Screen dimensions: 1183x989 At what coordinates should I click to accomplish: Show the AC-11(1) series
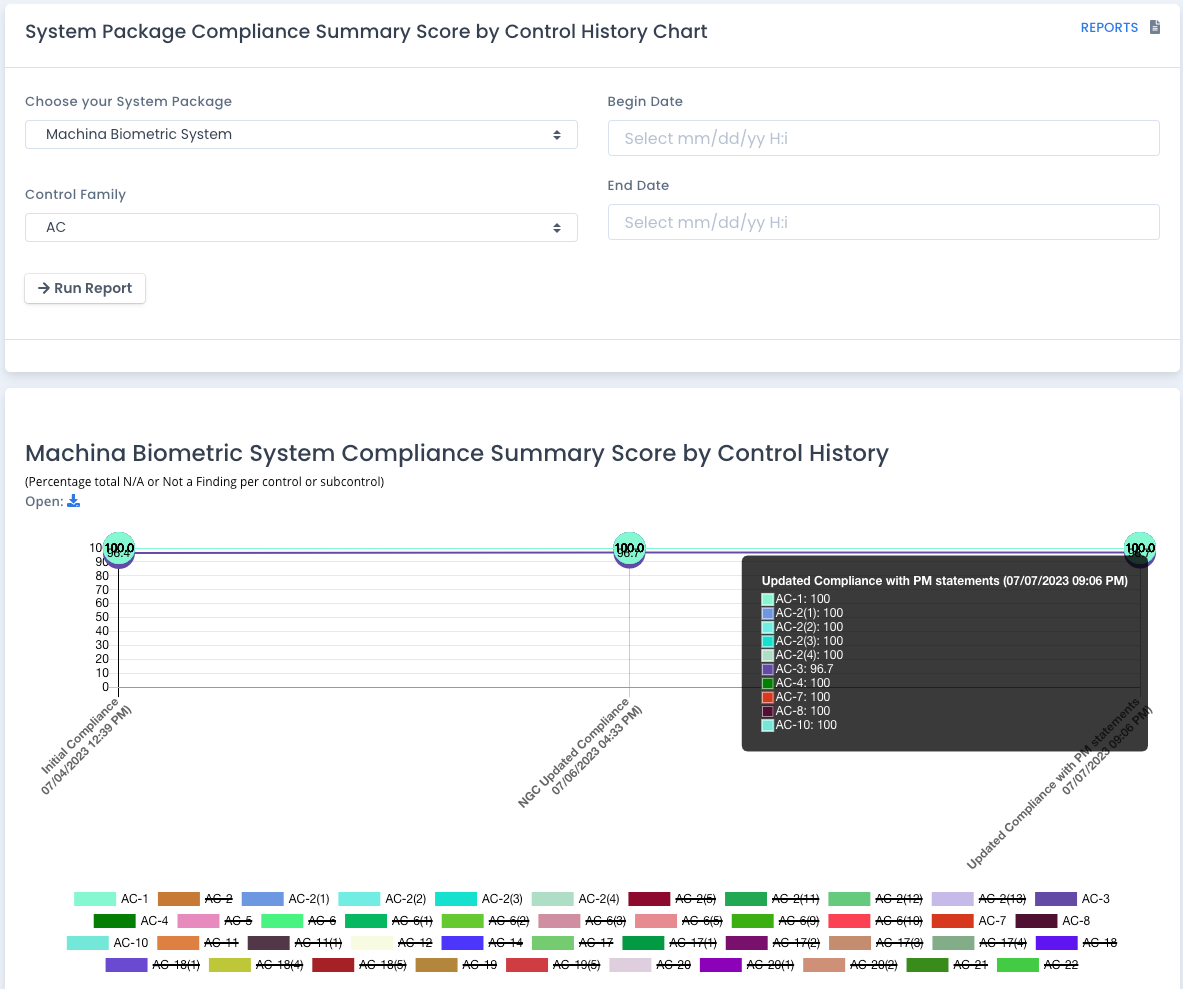294,942
